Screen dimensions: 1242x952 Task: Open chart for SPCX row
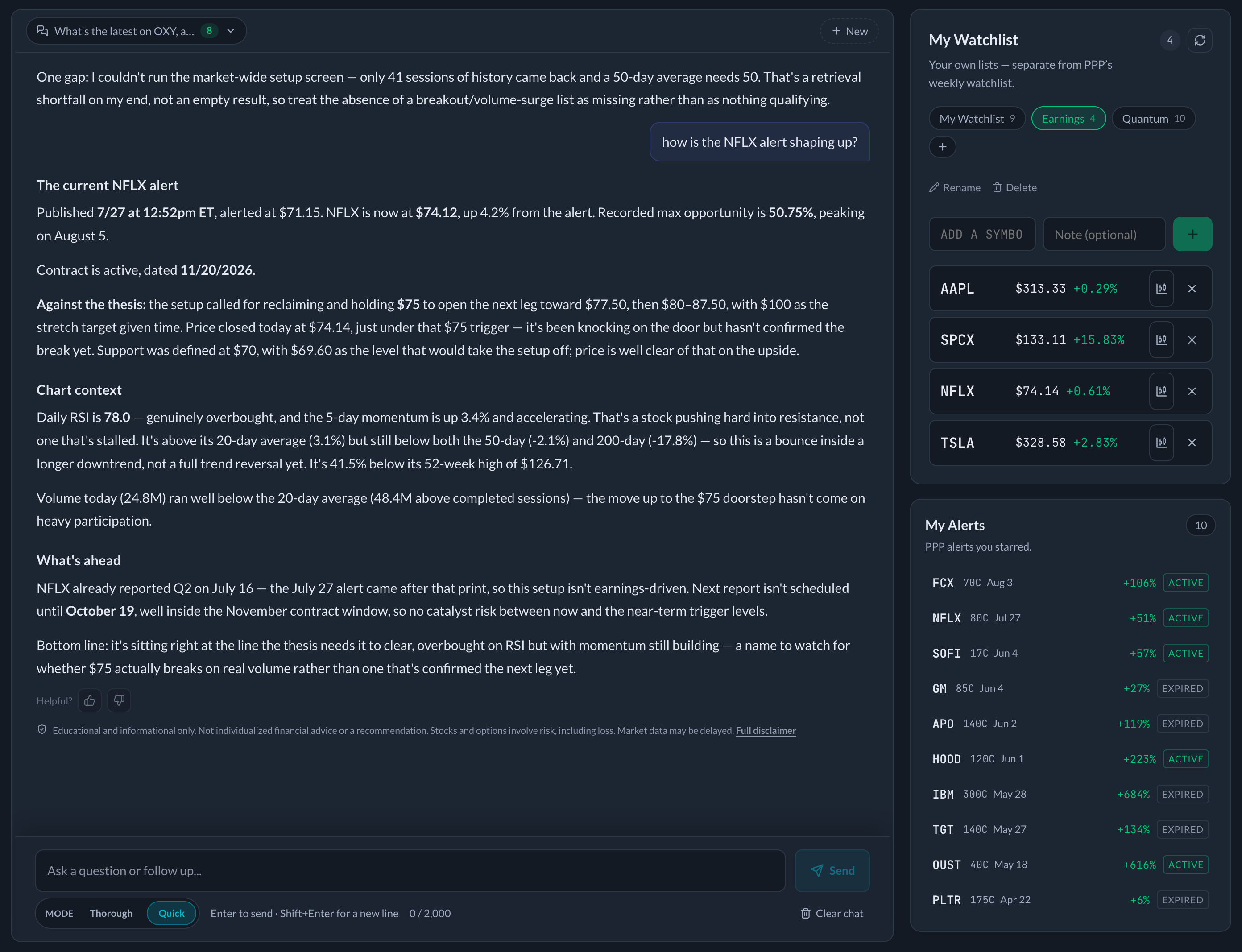coord(1161,340)
